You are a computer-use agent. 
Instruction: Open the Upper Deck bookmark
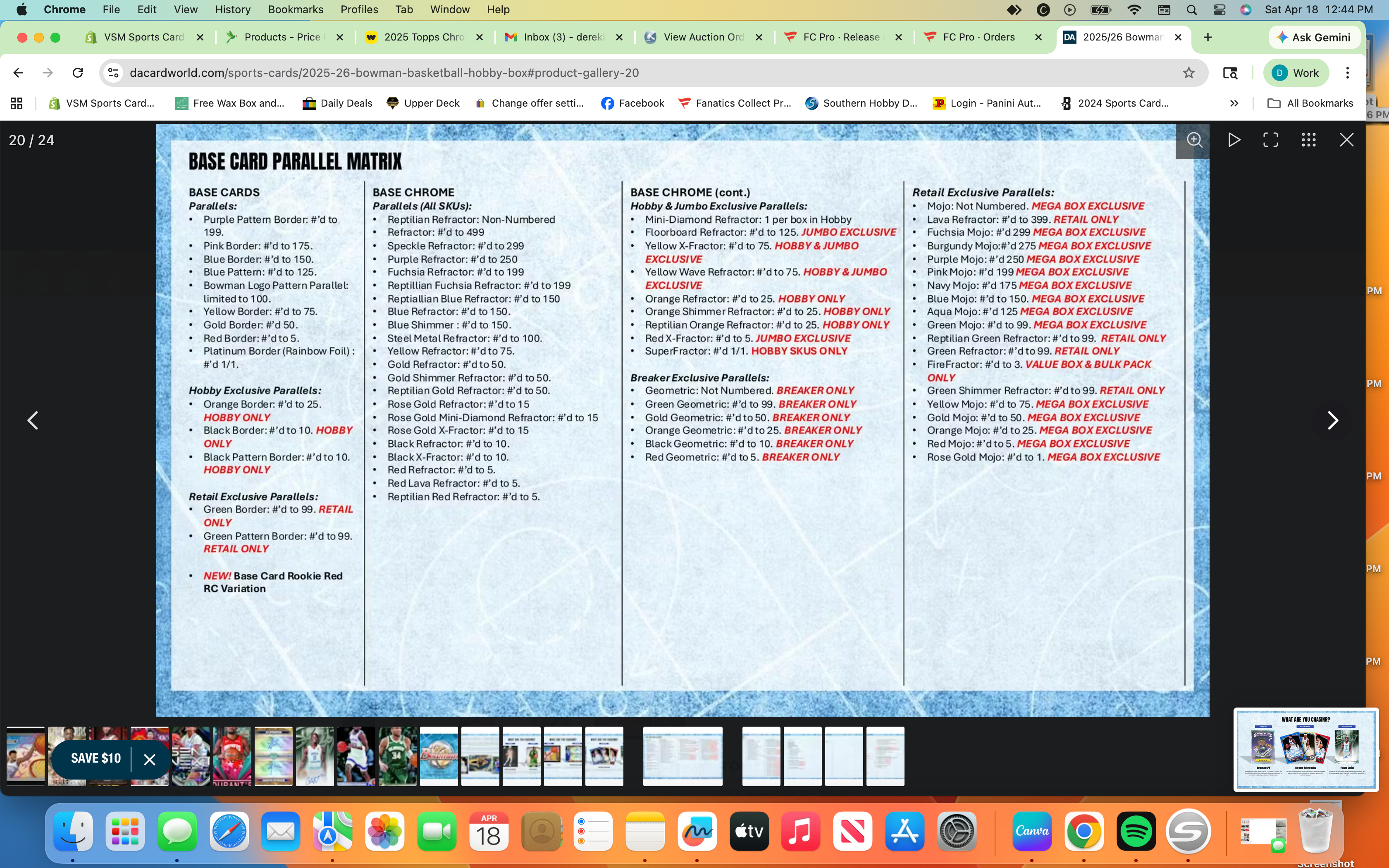[424, 103]
